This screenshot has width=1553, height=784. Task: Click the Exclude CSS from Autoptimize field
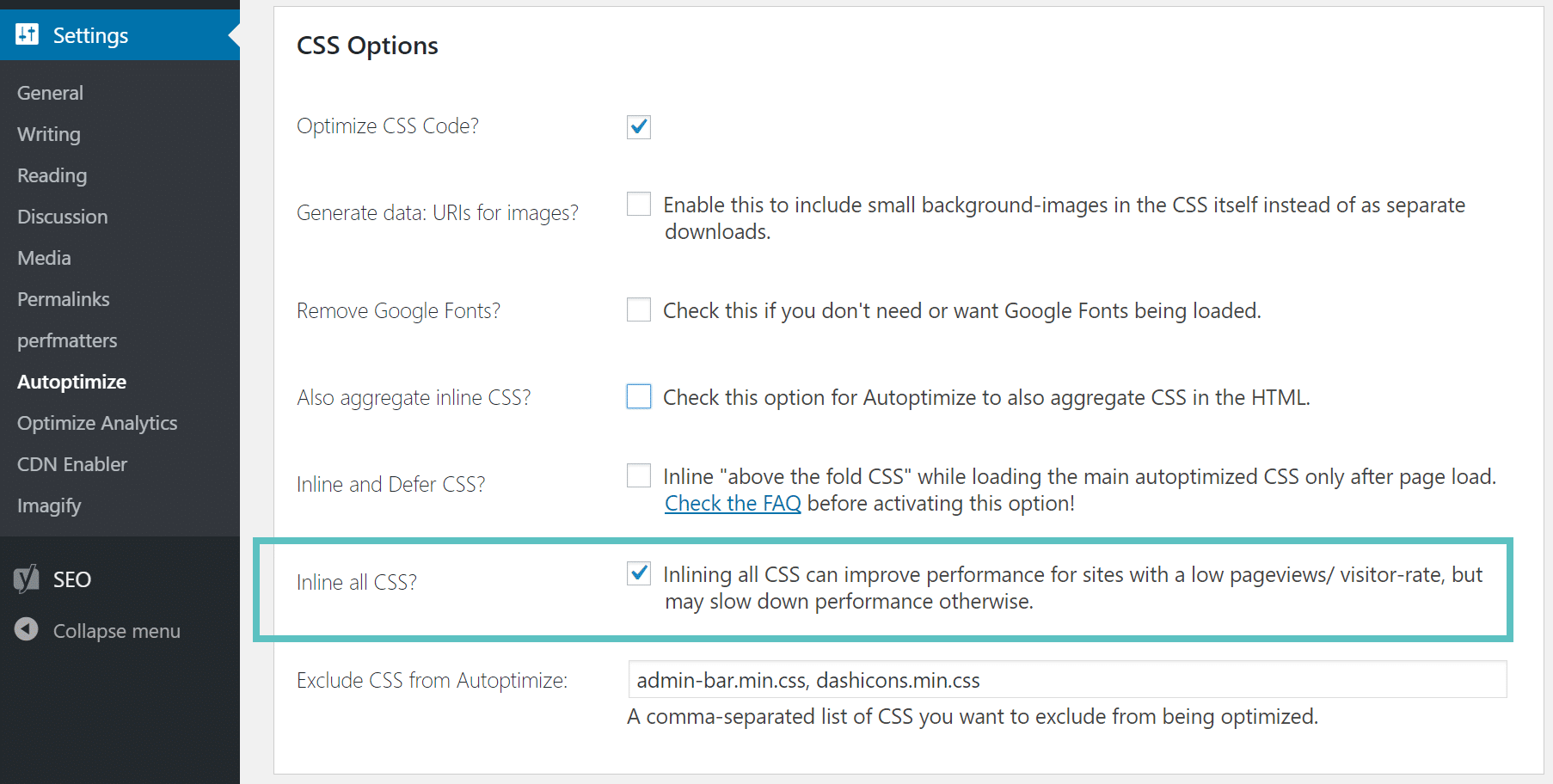(x=1066, y=679)
